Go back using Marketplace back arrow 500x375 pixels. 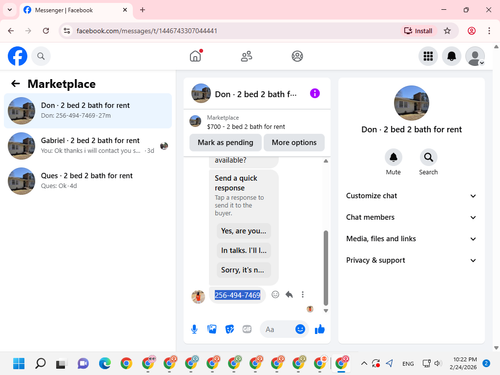15,84
